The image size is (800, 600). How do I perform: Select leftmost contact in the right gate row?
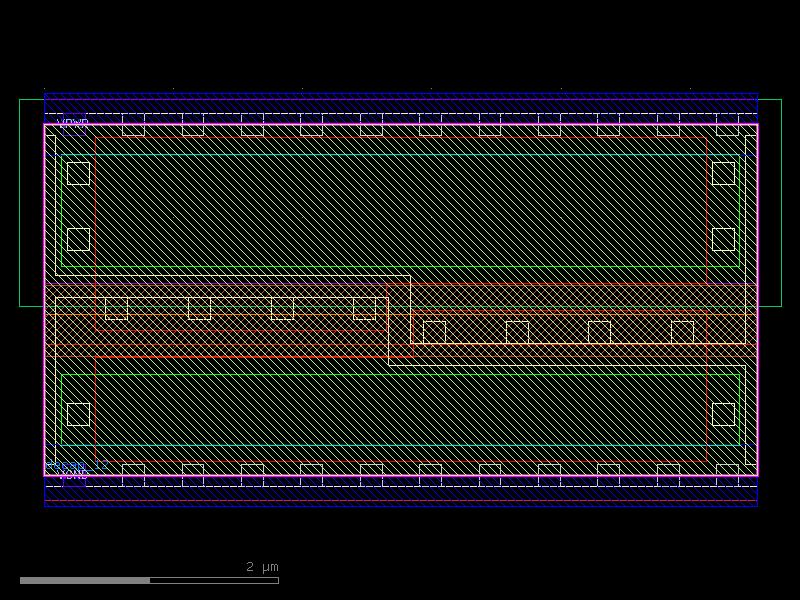(x=434, y=332)
